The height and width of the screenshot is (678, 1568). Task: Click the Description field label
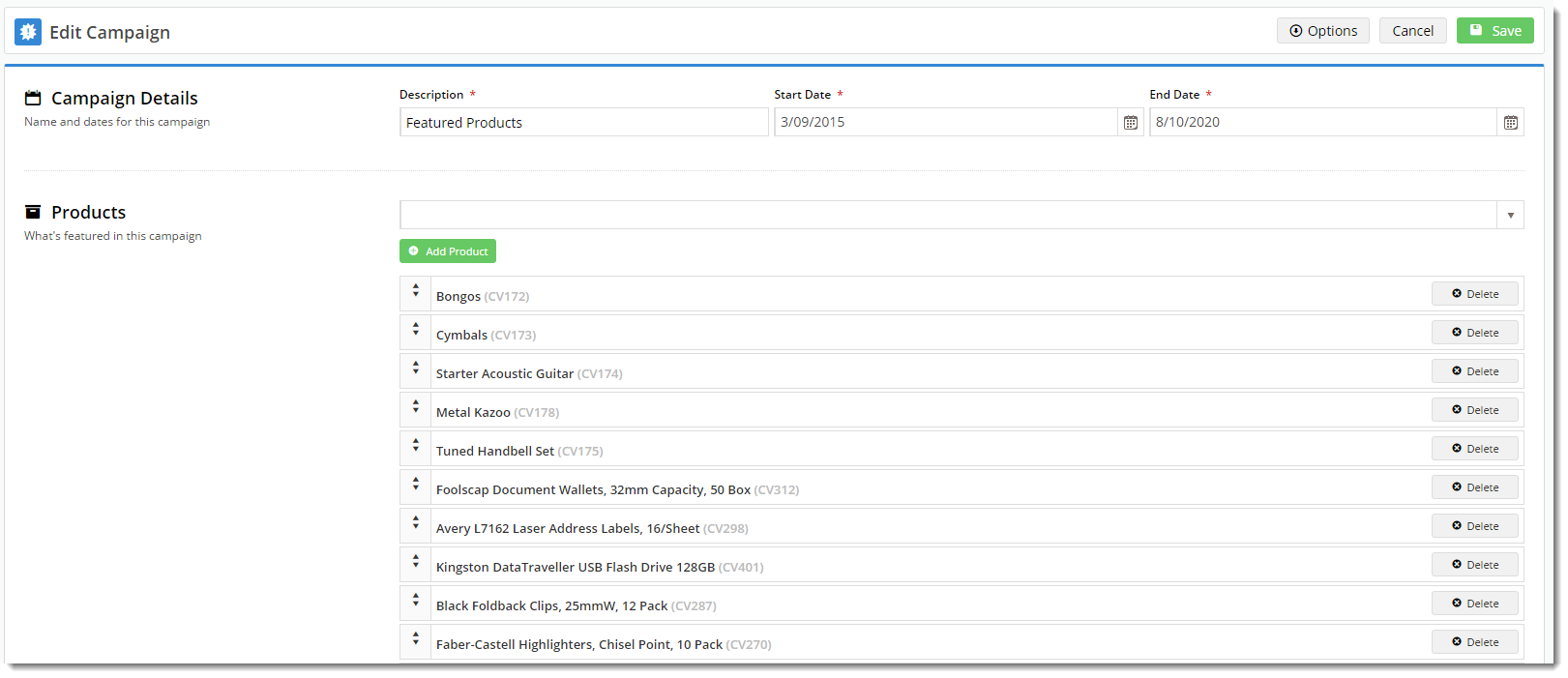tap(431, 95)
